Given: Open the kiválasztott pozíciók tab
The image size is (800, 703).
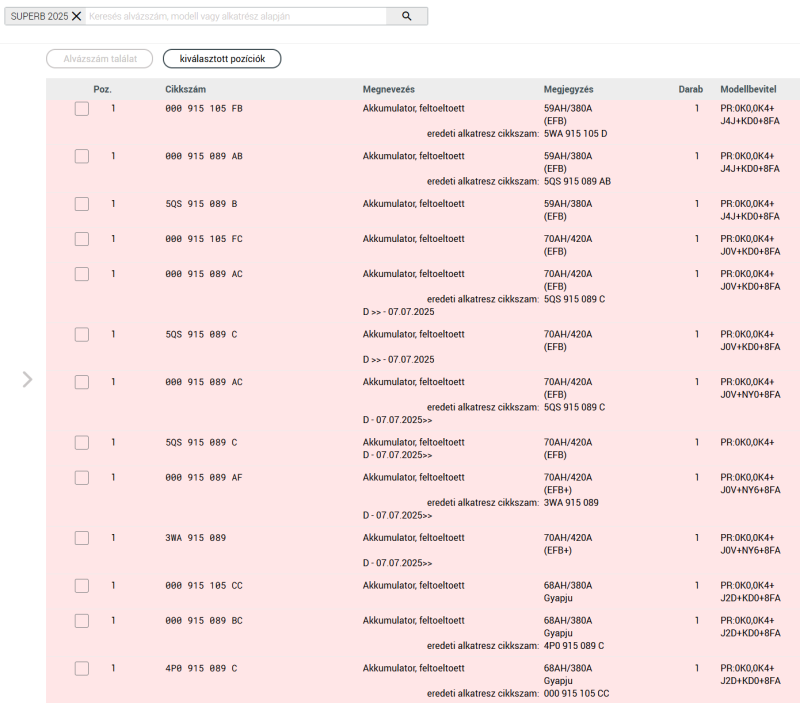Looking at the screenshot, I should (222, 59).
